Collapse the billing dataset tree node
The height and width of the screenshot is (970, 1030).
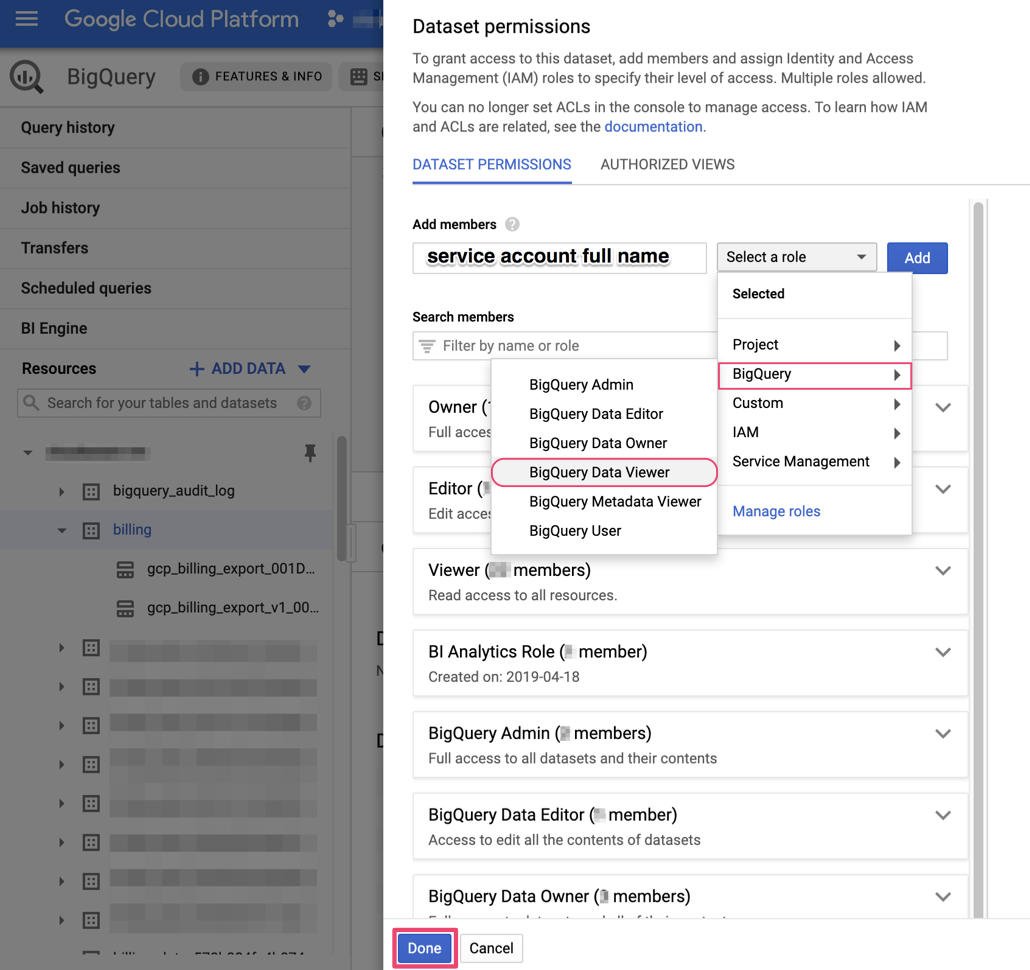pyautogui.click(x=62, y=530)
